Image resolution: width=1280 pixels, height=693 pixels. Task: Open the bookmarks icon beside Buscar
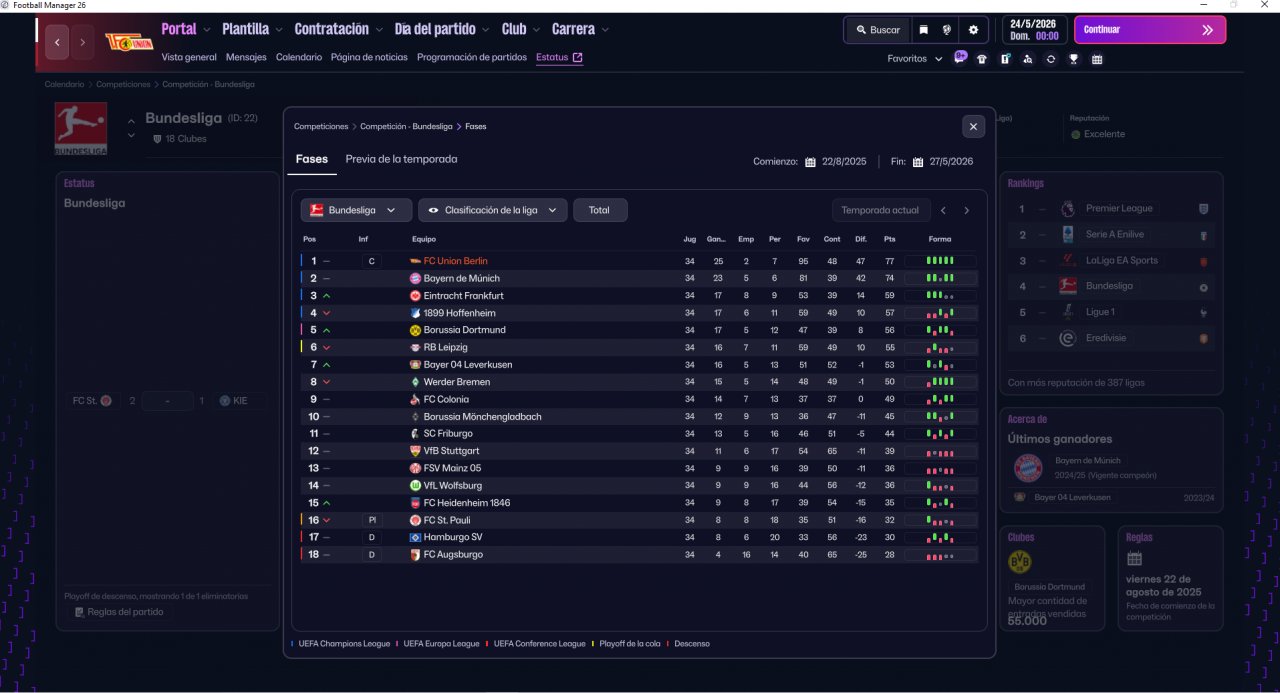tap(923, 30)
